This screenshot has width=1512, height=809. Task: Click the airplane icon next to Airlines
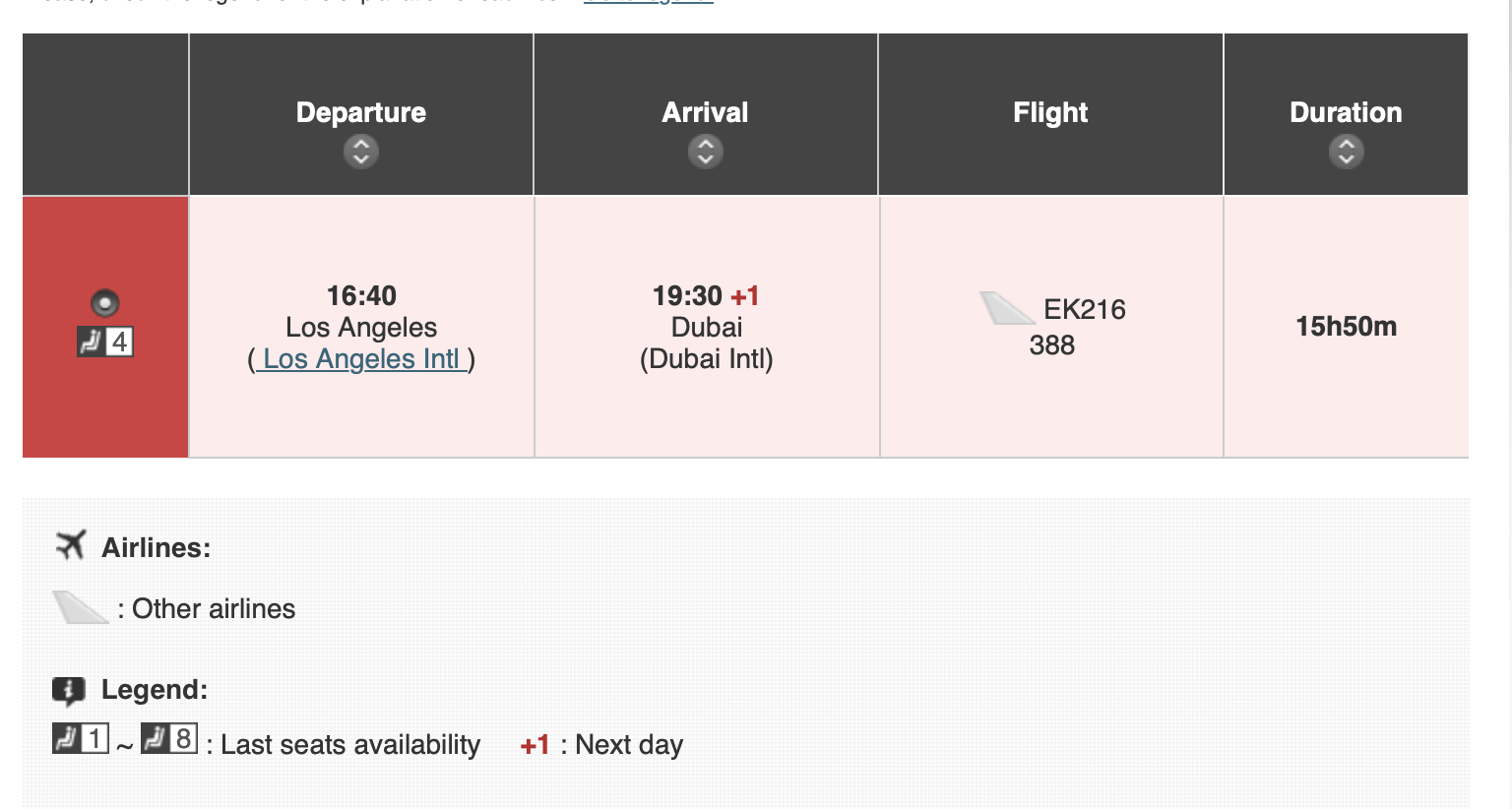(71, 545)
